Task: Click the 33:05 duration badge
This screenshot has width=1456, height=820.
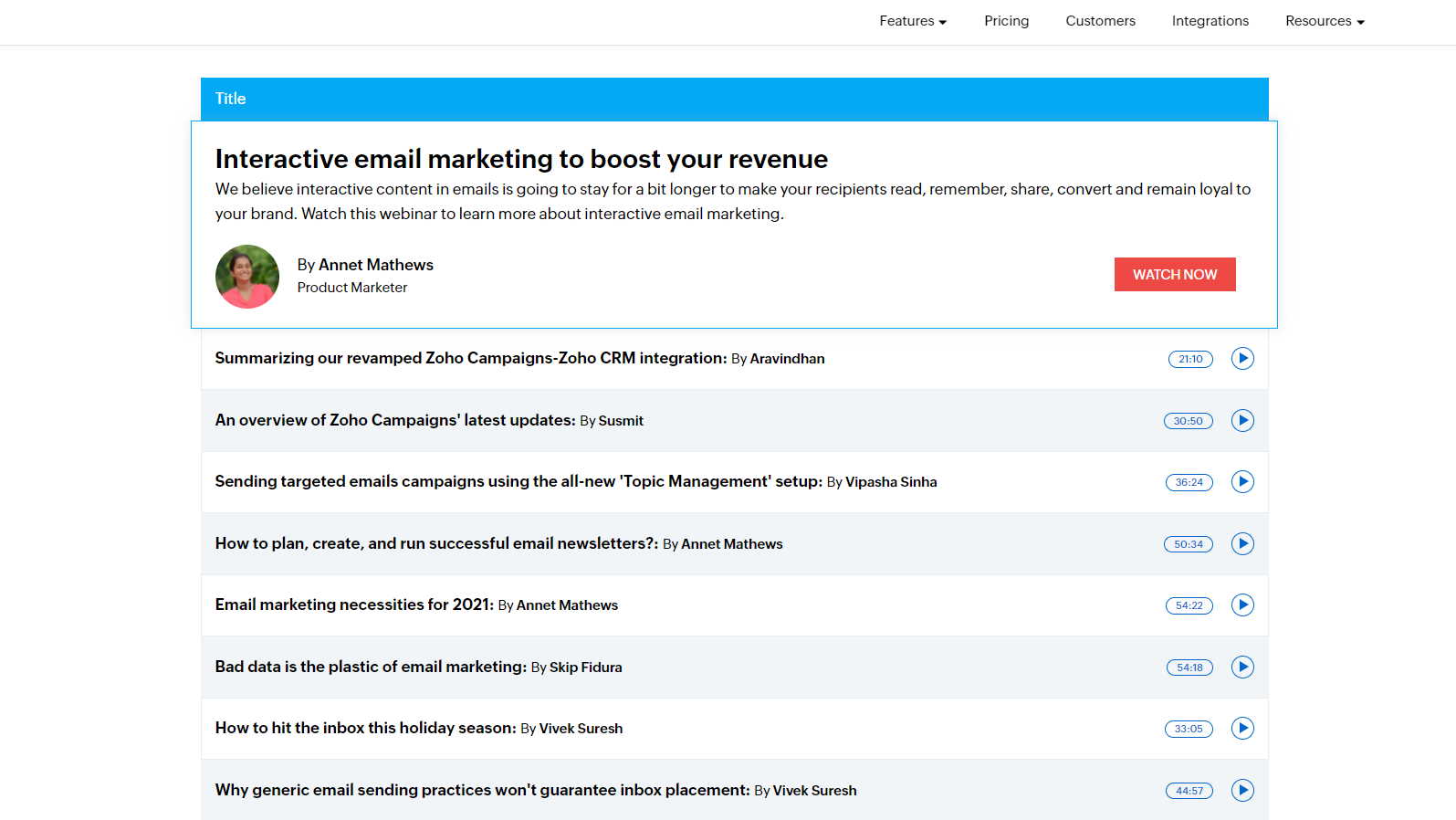Action: point(1189,729)
